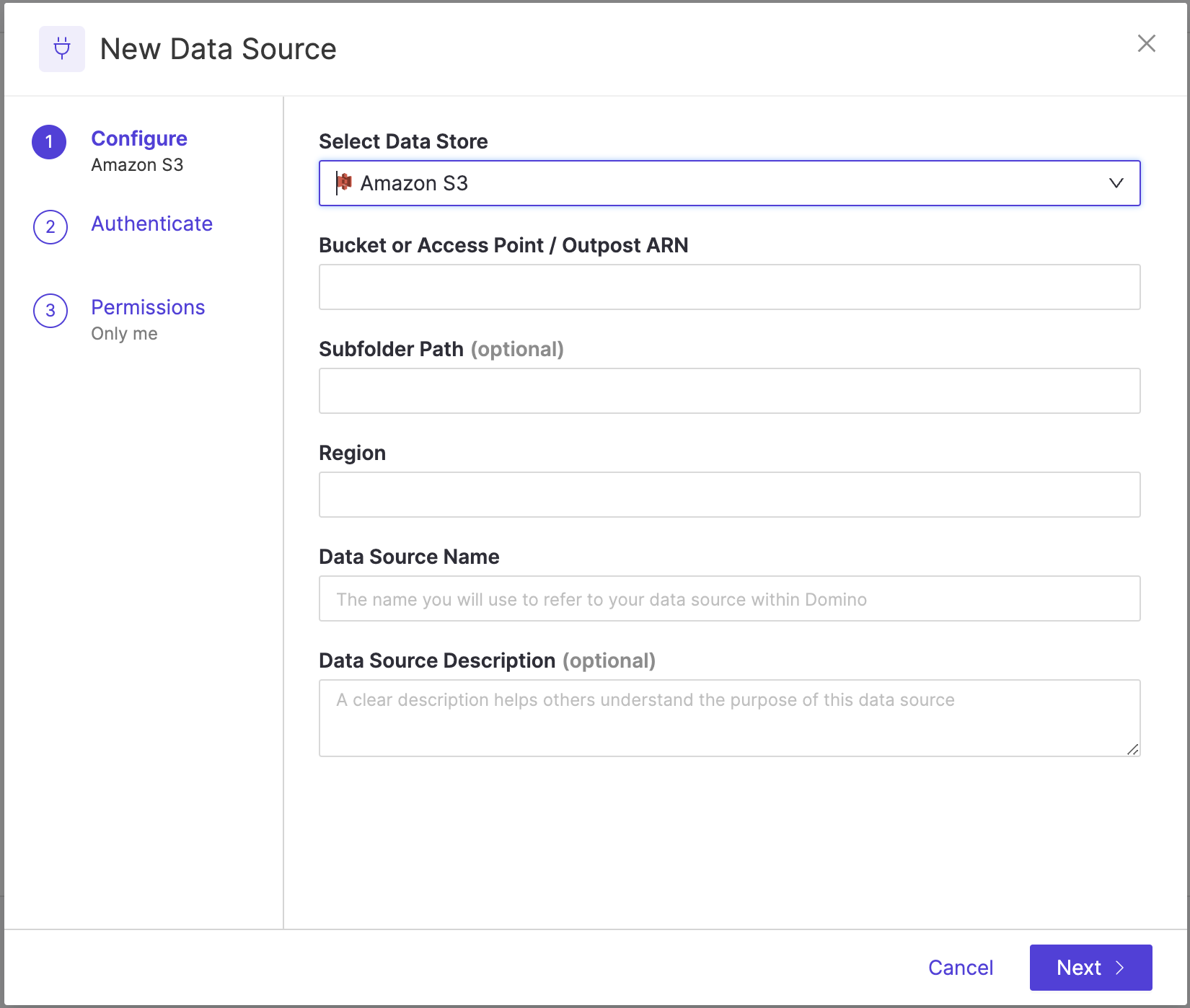Focus the Subfolder Path input field
The height and width of the screenshot is (1008, 1190).
tap(729, 391)
